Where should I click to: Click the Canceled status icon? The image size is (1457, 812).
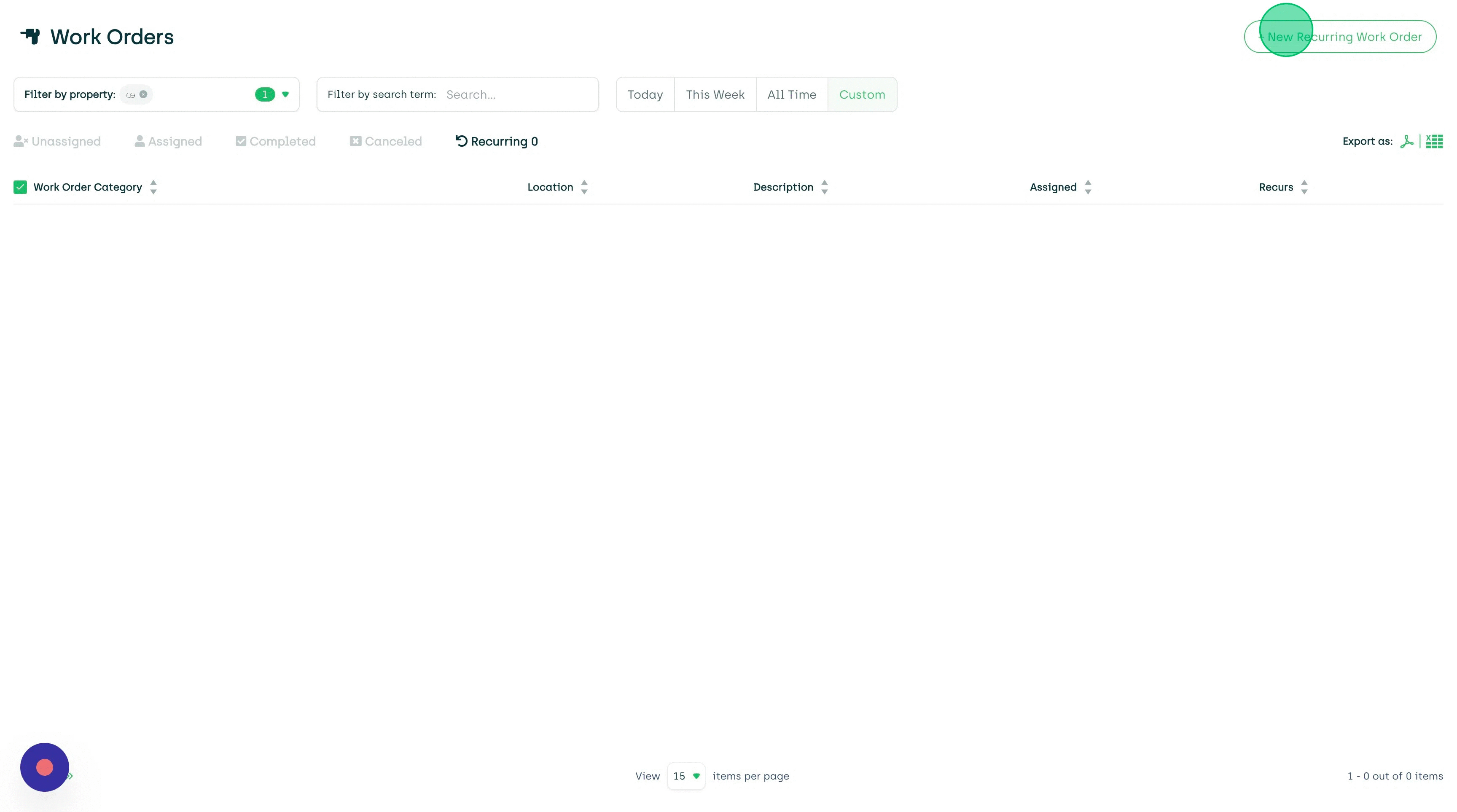355,141
